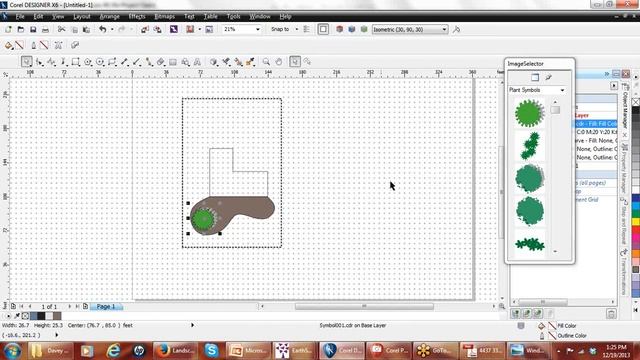The image size is (640, 360).
Task: Go to the previous page arrow
Action: 29,306
